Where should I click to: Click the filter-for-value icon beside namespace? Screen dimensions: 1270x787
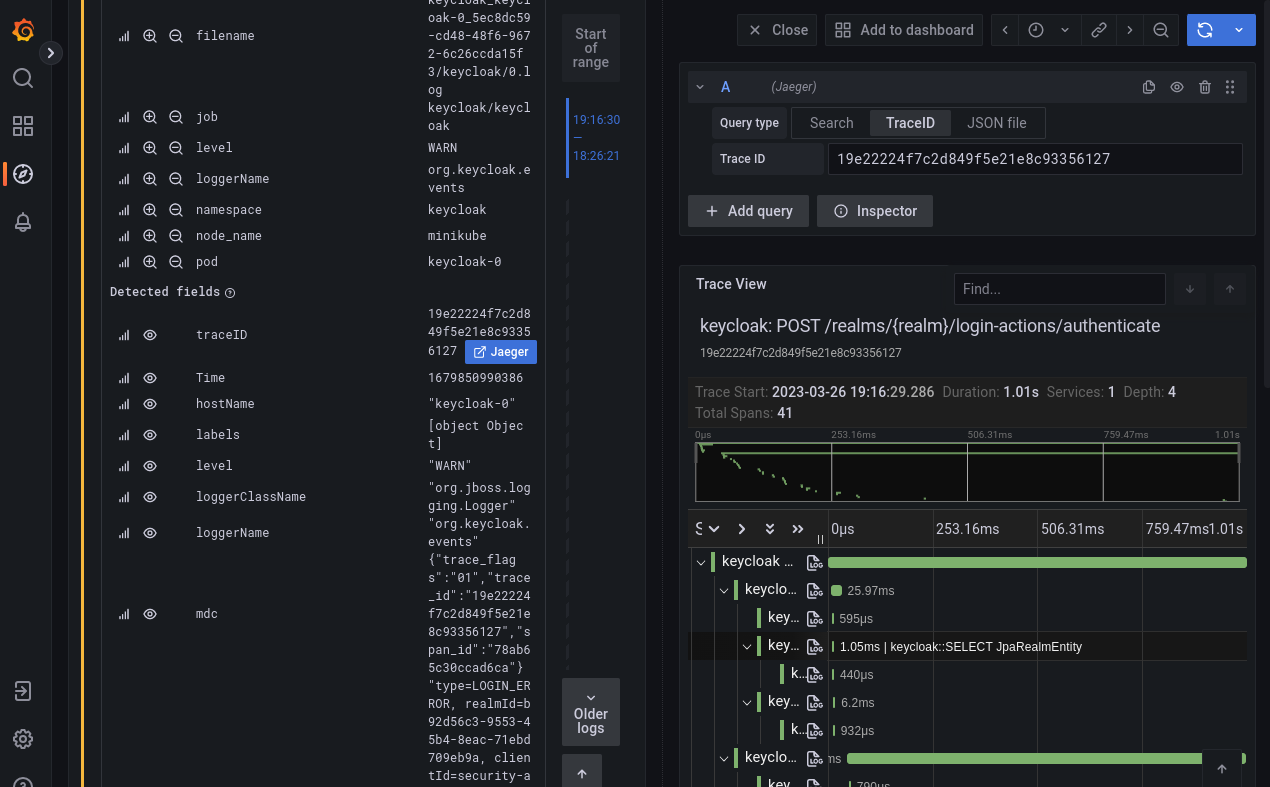click(x=150, y=210)
